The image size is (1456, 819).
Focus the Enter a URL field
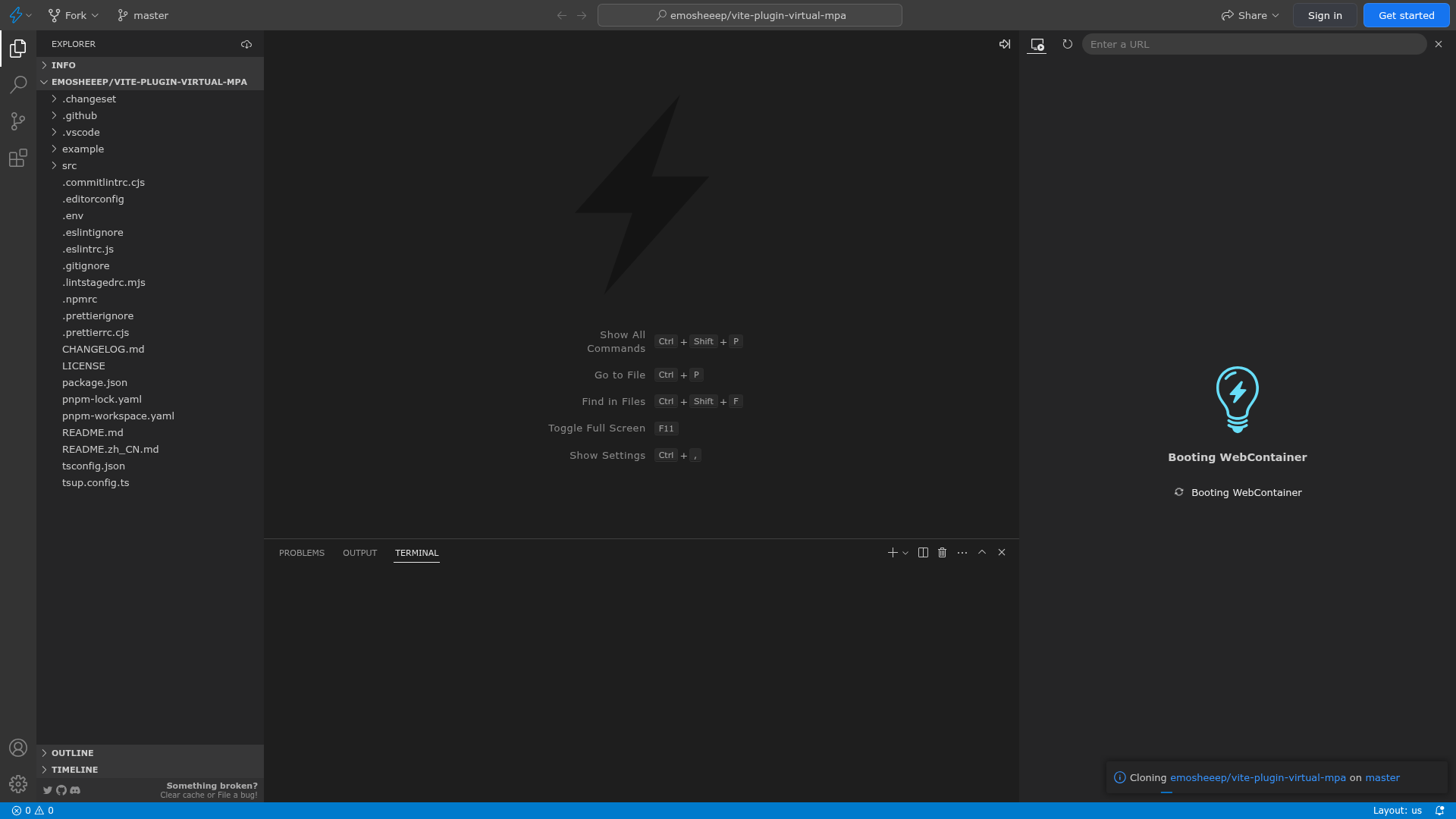(1254, 44)
